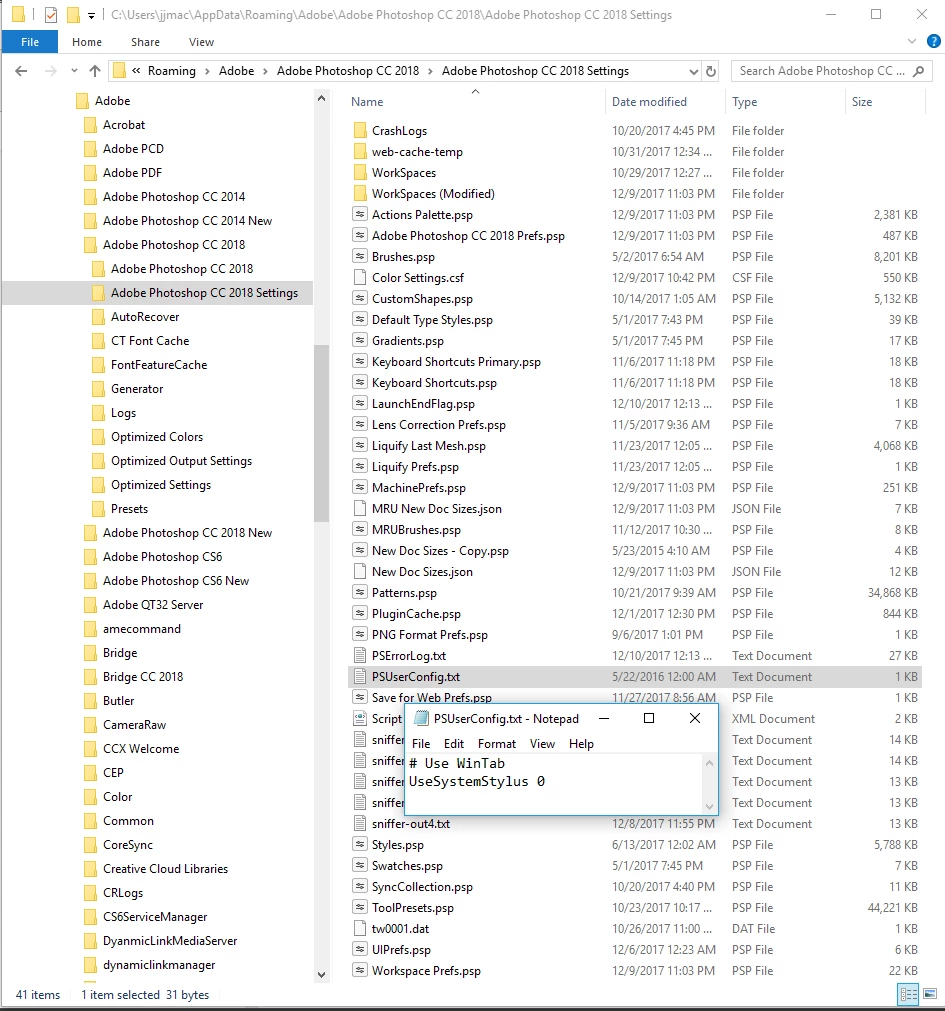Customize Quick Access Toolbar dropdown
945x1011 pixels.
point(92,15)
